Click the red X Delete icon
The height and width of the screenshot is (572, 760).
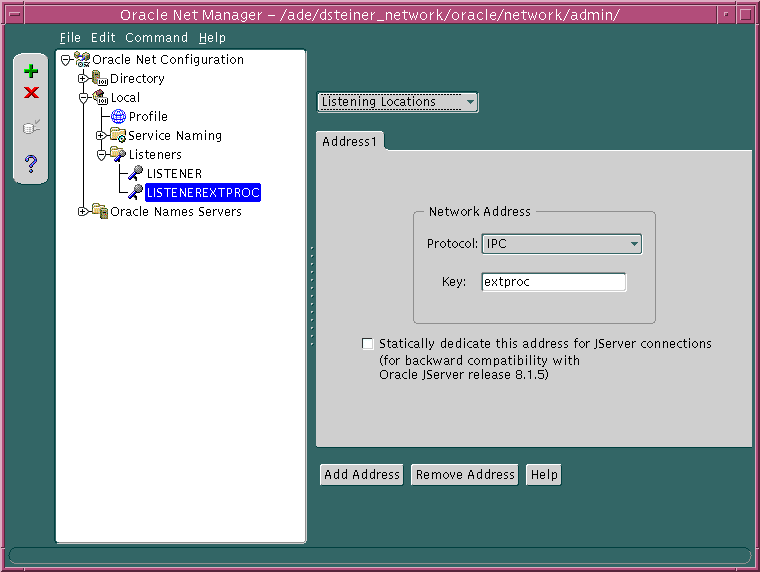(31, 93)
